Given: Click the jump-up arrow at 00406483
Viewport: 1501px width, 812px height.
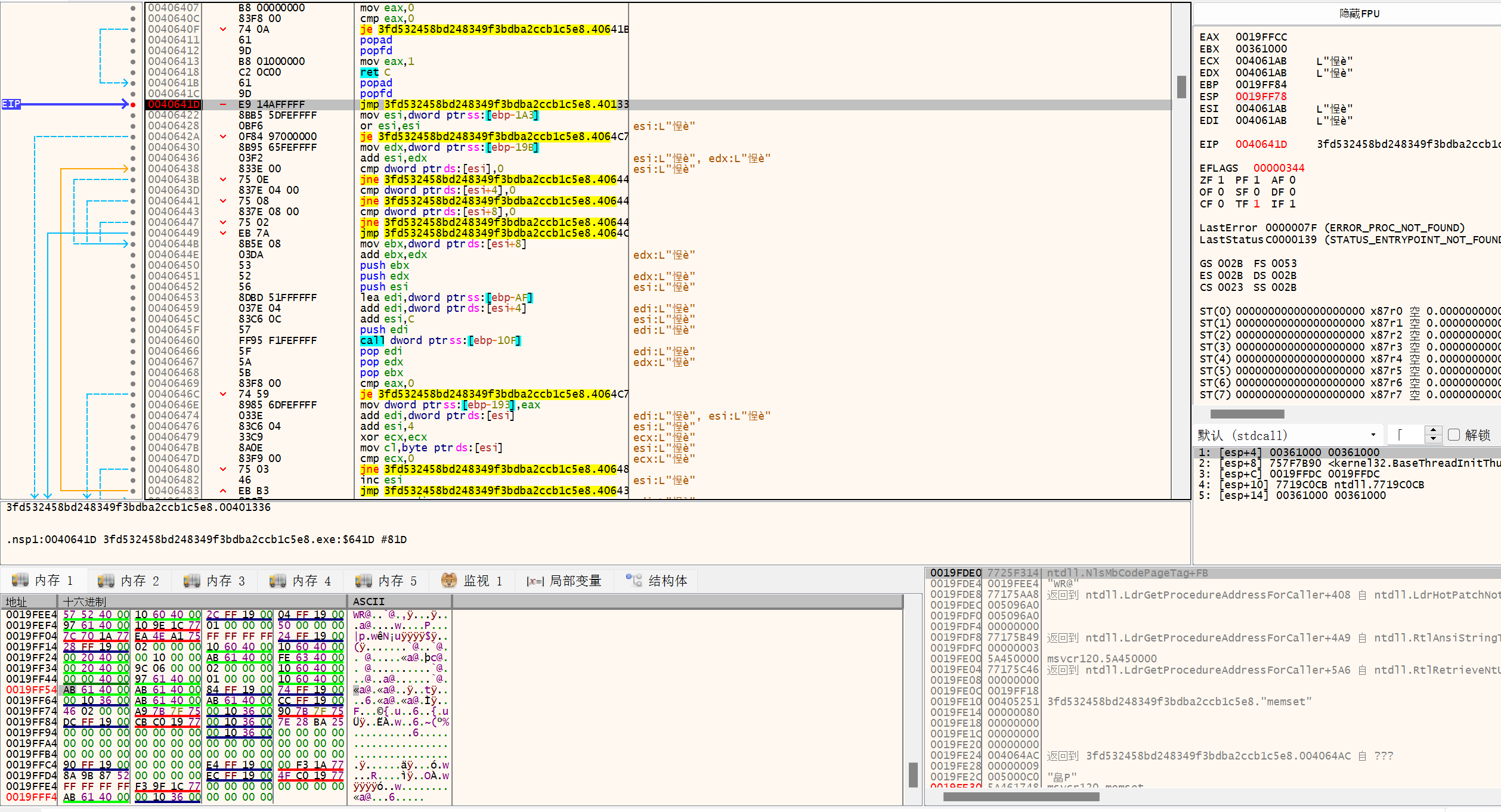Looking at the screenshot, I should coord(223,491).
